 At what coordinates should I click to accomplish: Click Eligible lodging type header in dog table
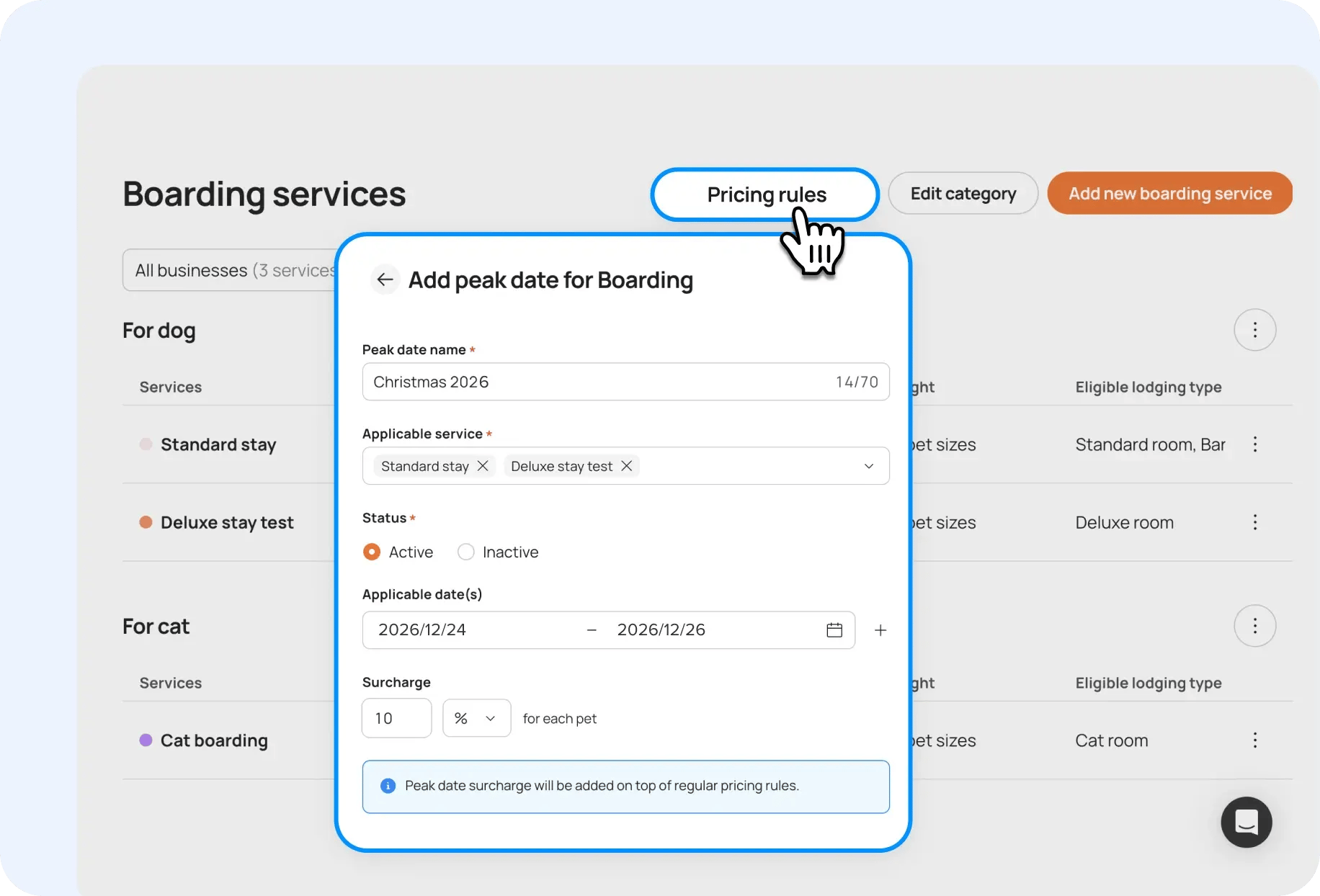(x=1149, y=387)
